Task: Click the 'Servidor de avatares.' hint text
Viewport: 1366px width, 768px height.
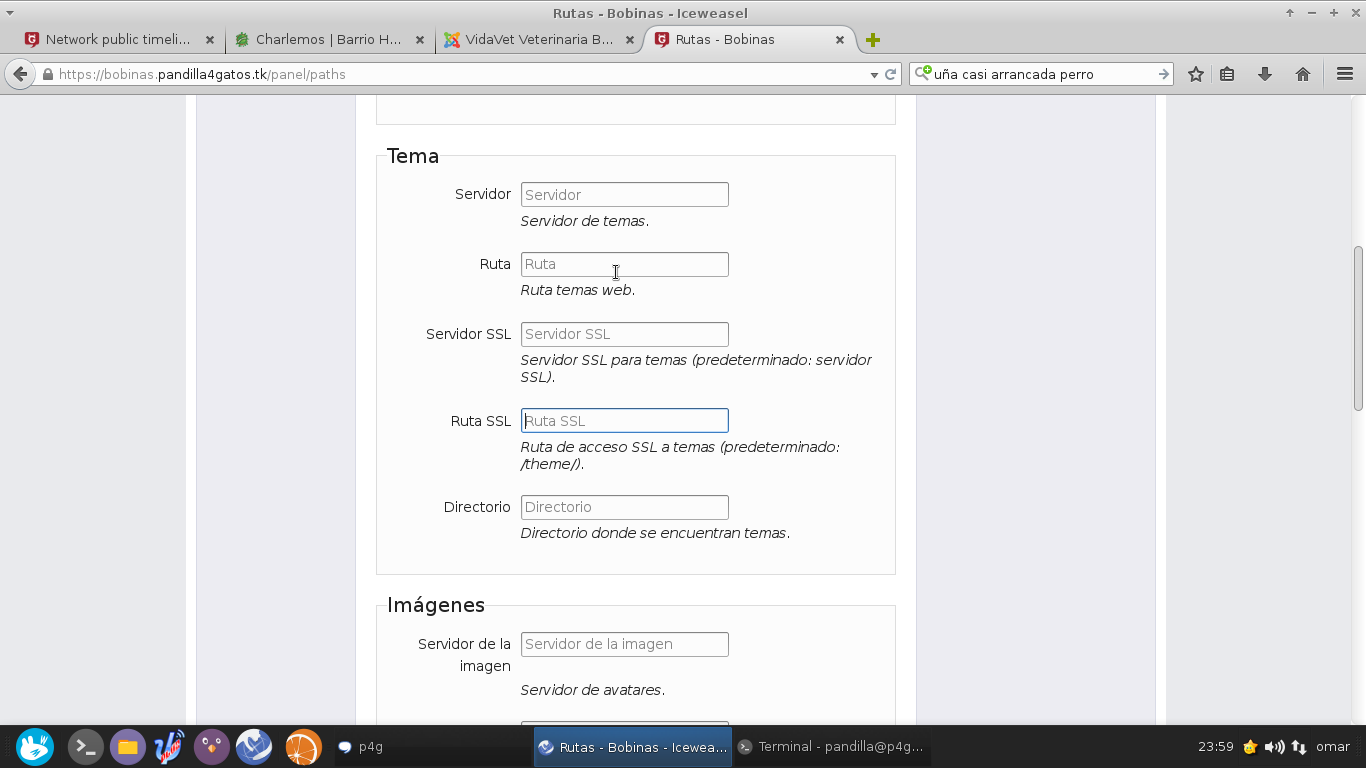Action: coord(592,690)
